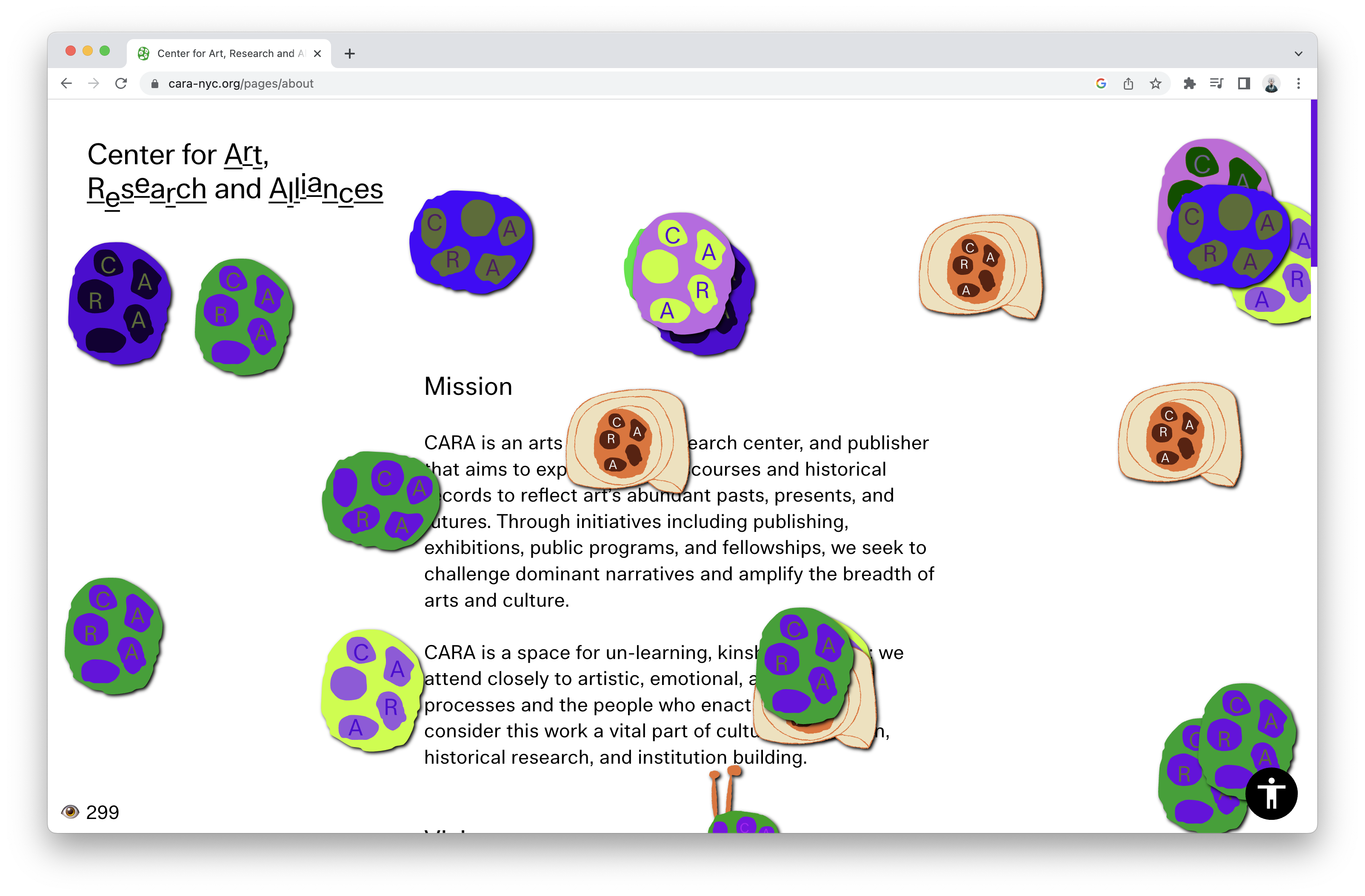Click the Google icon in address bar
Viewport: 1365px width, 896px height.
tap(1101, 84)
